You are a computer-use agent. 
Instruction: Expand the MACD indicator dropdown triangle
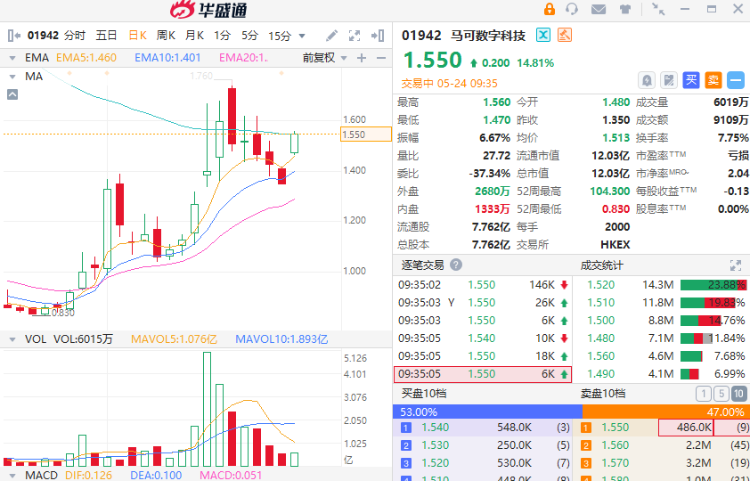point(12,475)
